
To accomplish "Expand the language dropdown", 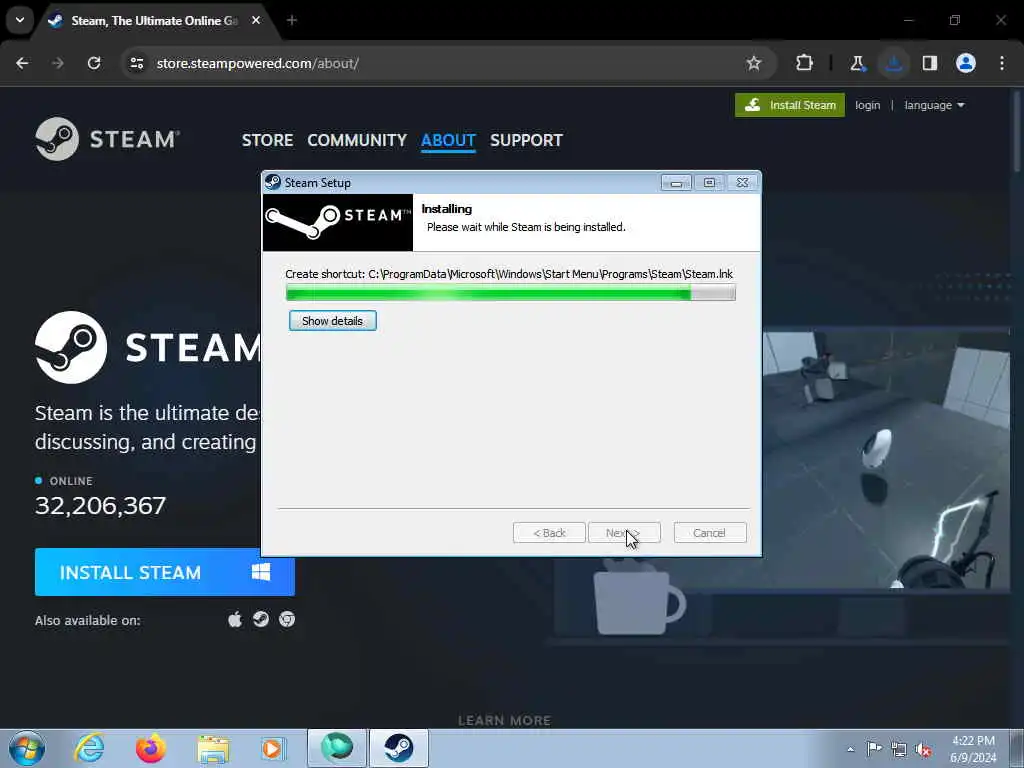I will point(934,105).
